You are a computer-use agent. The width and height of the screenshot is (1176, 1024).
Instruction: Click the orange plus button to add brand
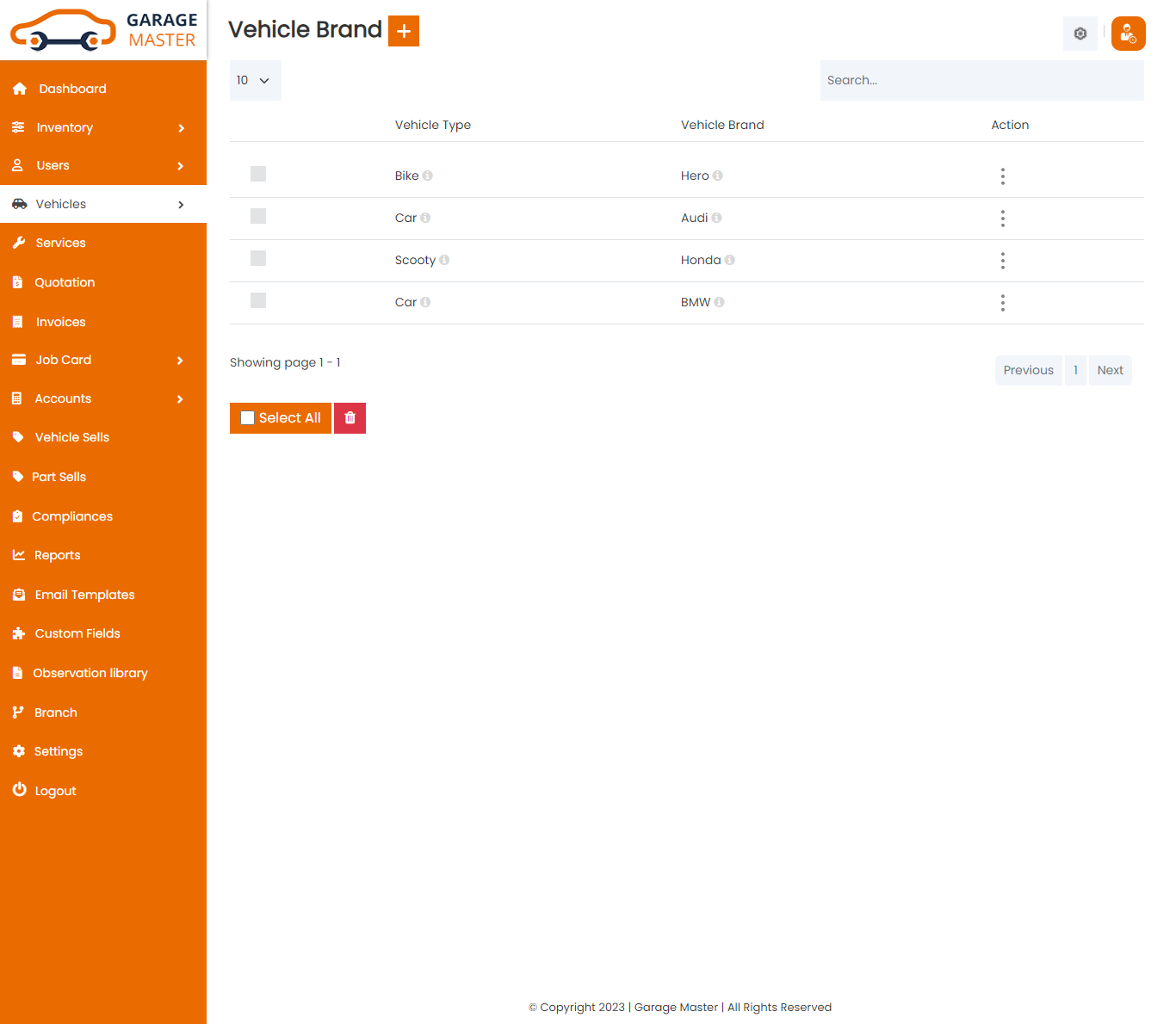[403, 30]
